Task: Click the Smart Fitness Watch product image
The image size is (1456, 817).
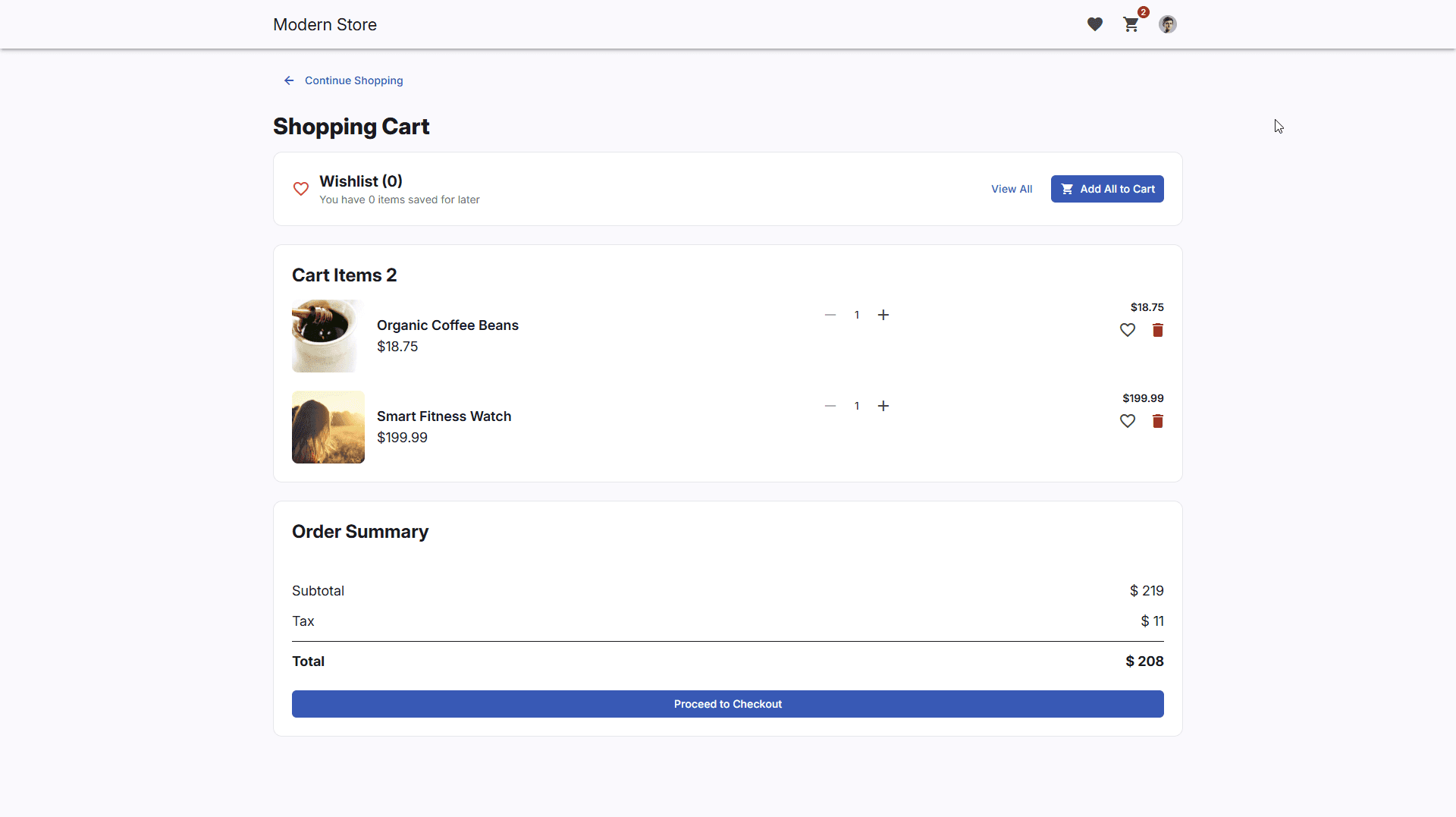Action: (x=328, y=427)
